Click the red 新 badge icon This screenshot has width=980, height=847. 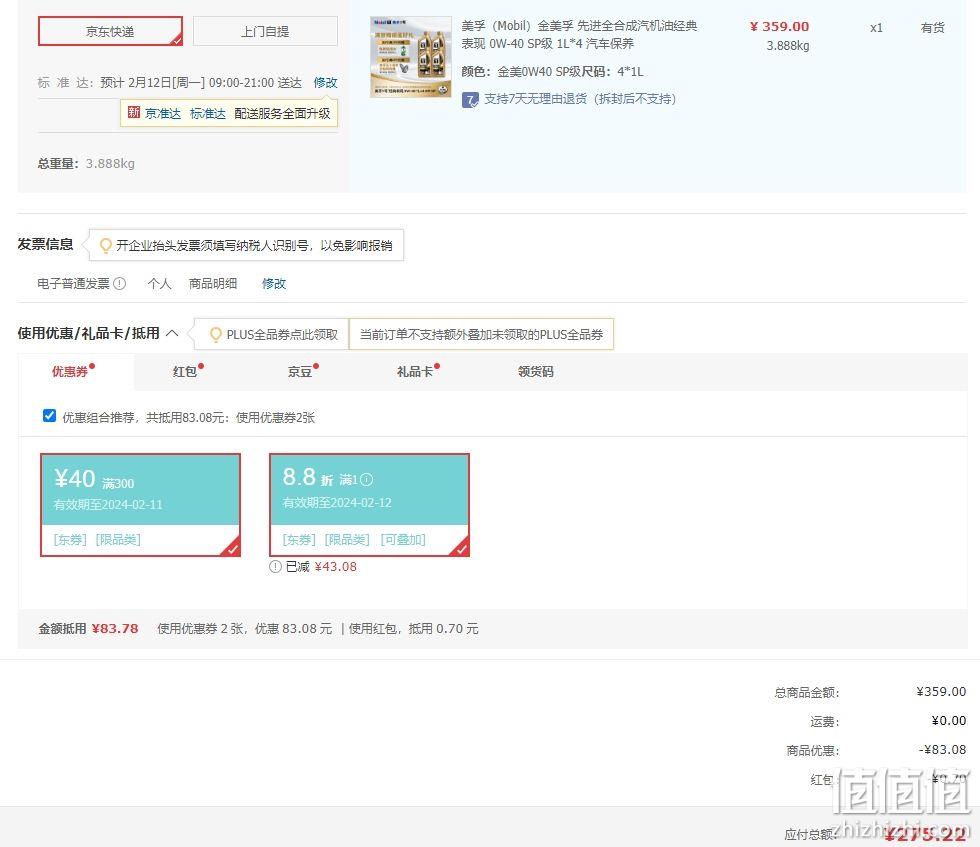pos(134,113)
